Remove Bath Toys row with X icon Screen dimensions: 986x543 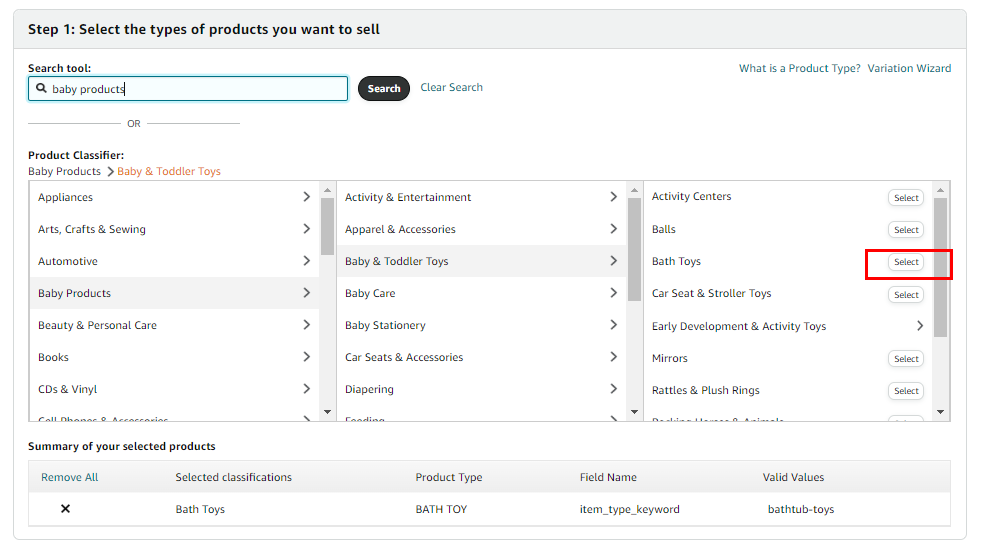pos(66,509)
